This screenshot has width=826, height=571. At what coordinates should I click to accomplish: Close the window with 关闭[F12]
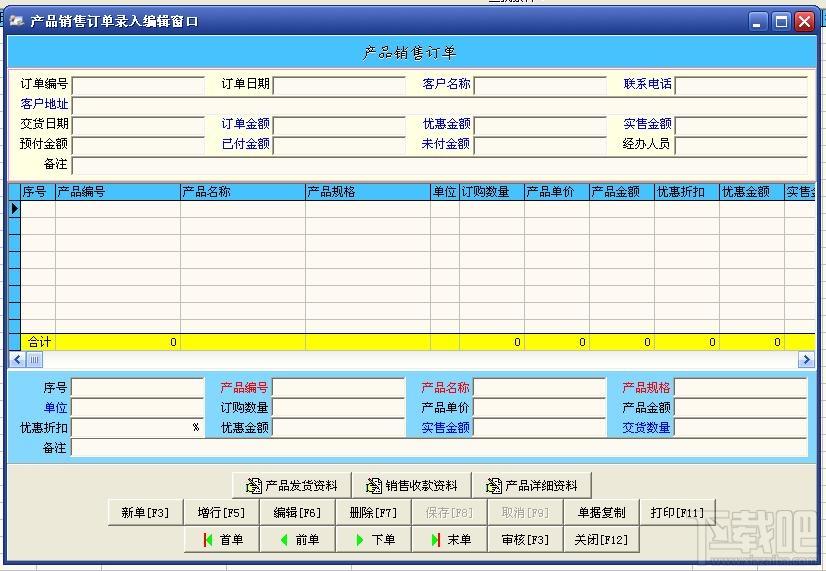601,539
